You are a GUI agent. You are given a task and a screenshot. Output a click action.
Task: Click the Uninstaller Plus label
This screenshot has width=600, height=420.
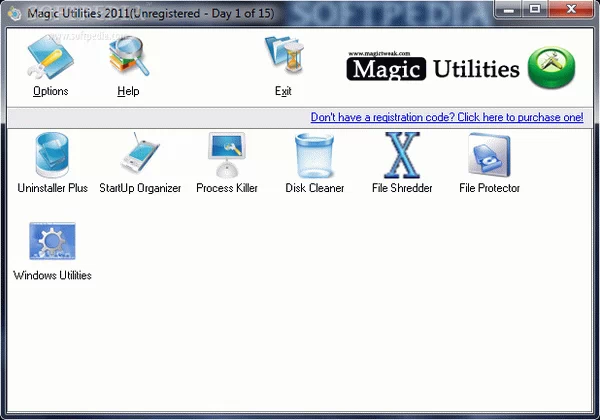[52, 188]
